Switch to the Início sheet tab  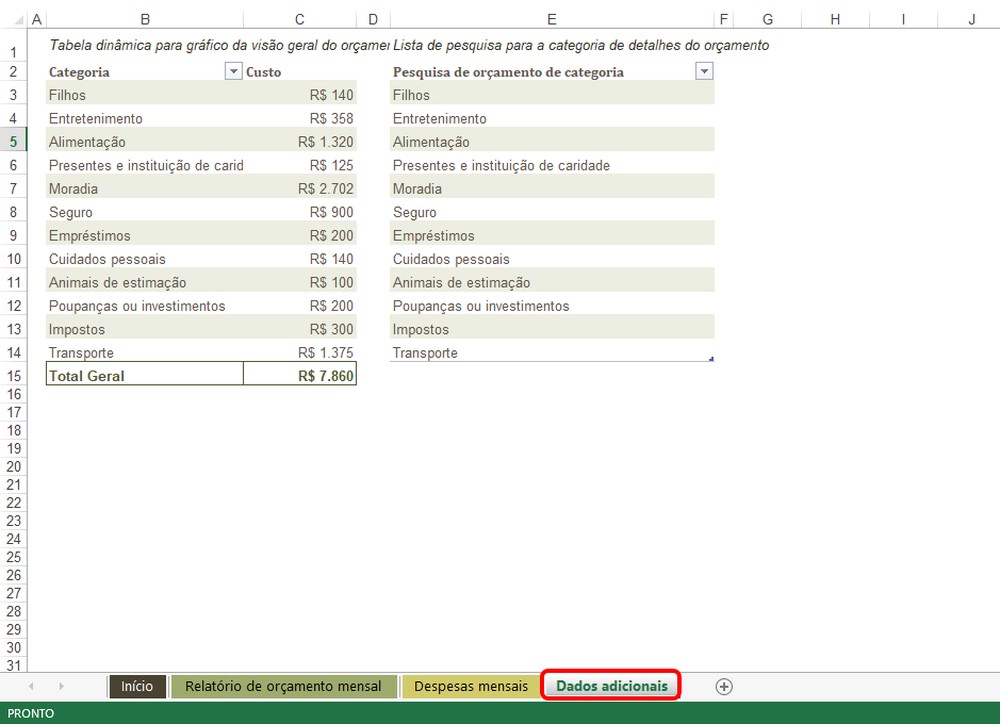tap(137, 686)
